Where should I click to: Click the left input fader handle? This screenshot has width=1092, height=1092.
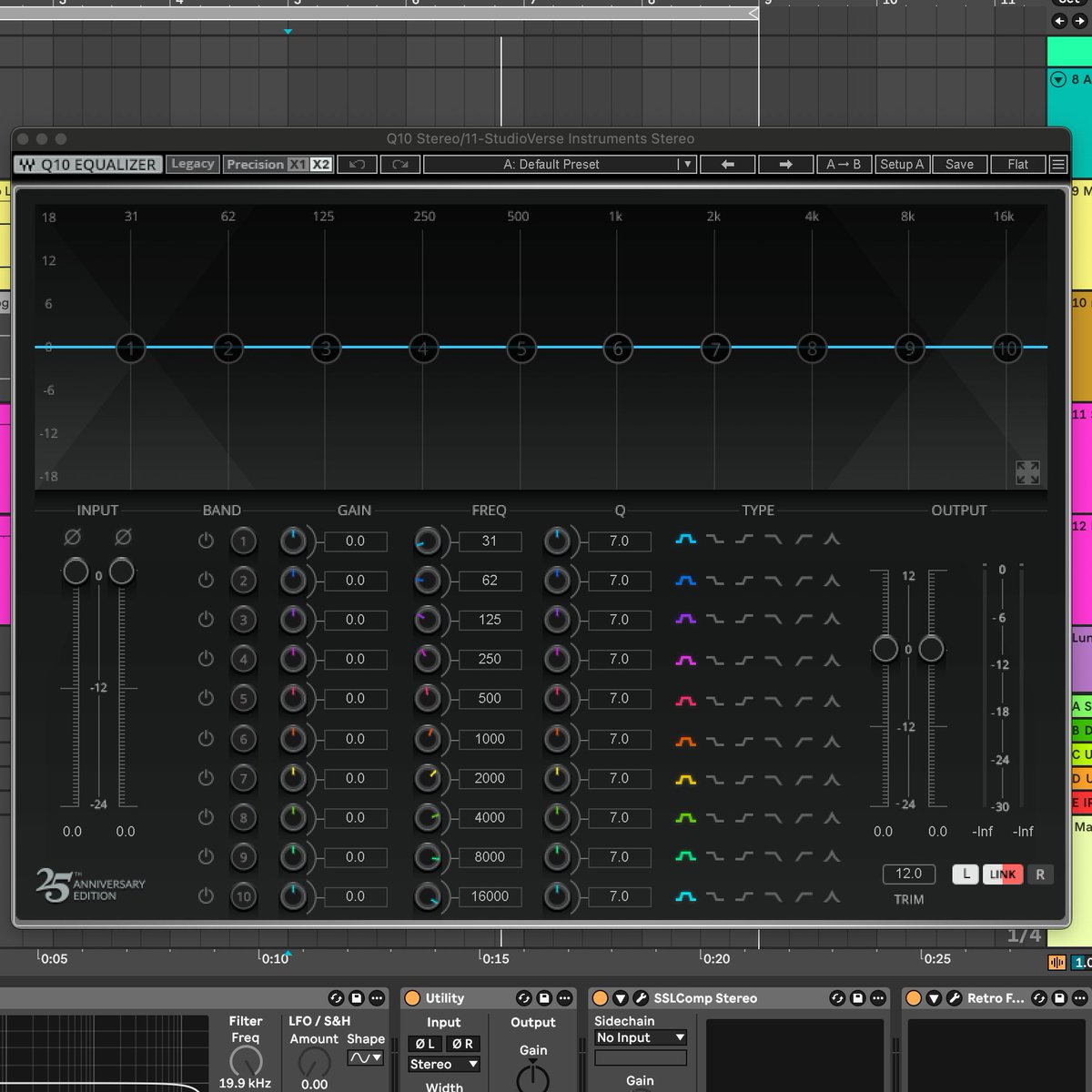[76, 571]
